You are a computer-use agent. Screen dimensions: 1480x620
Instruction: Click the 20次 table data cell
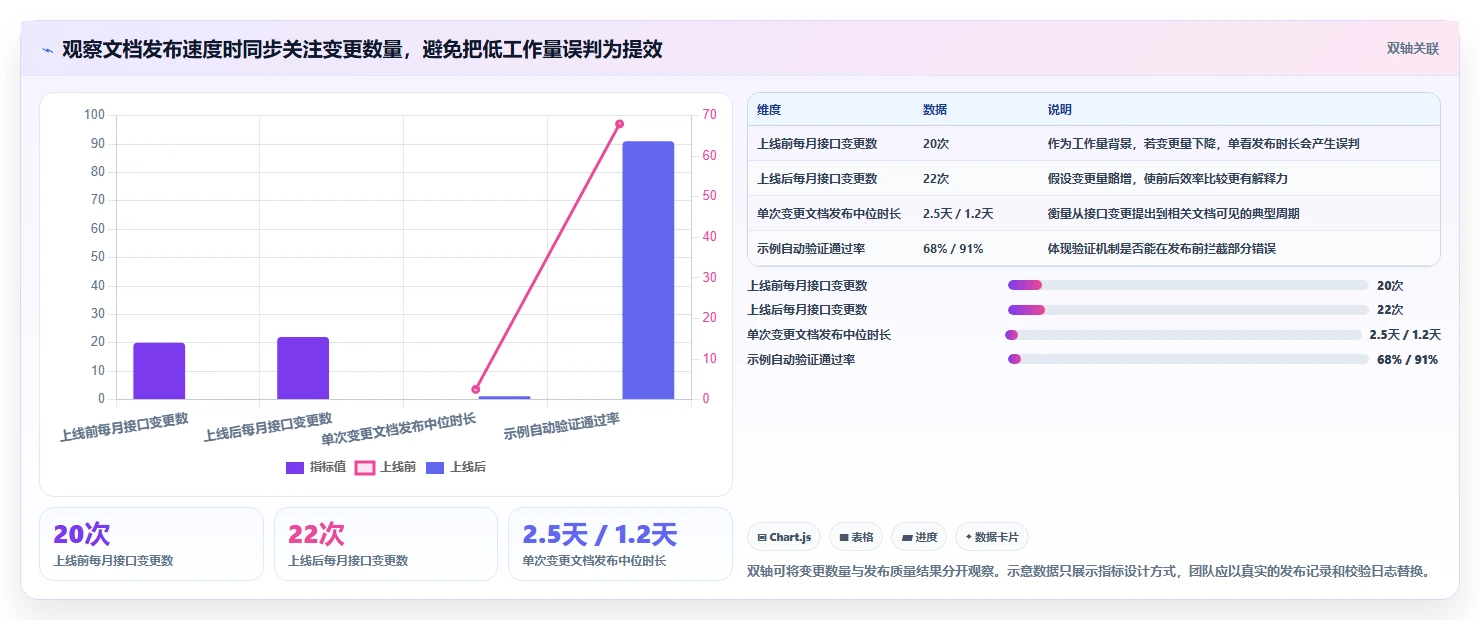tap(936, 144)
